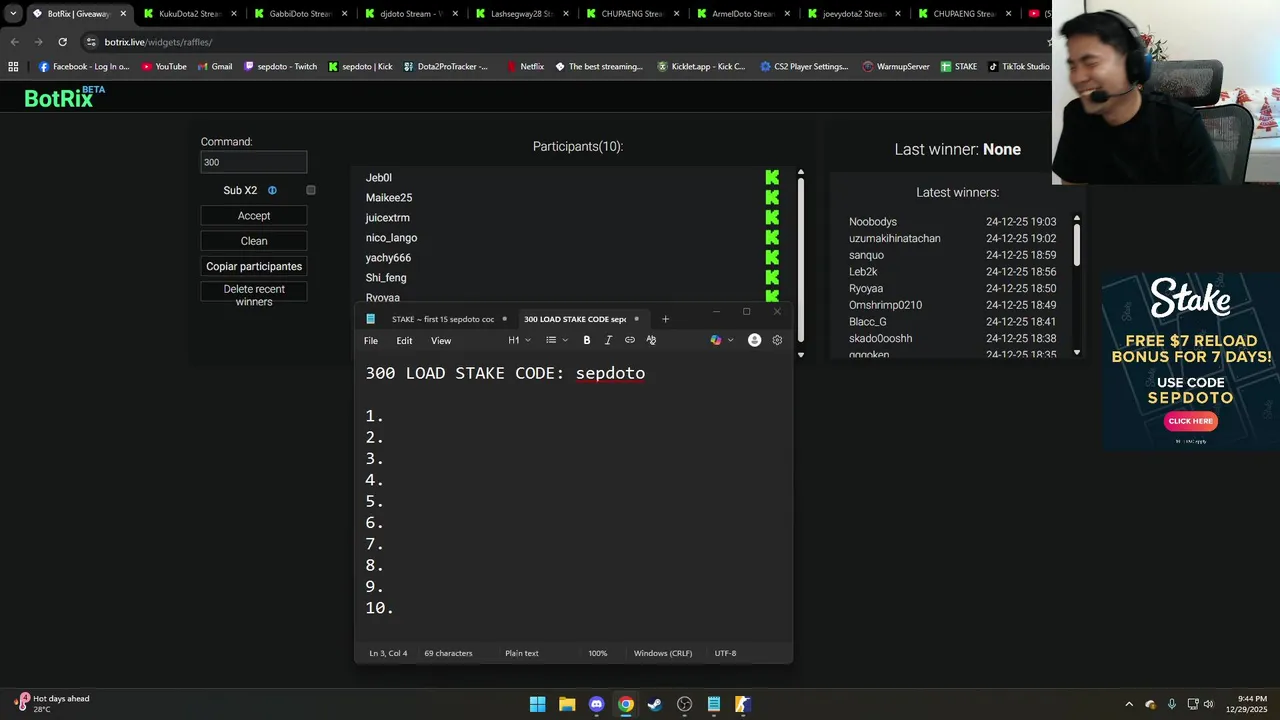Reload the browser page

[62, 42]
